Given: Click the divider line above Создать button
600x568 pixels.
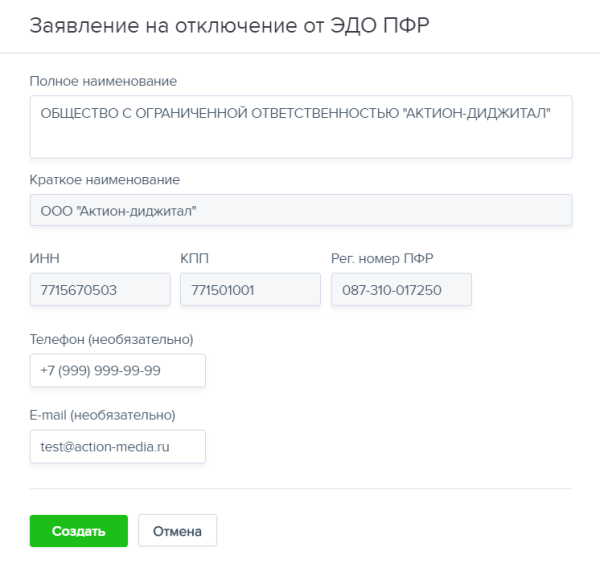Looking at the screenshot, I should click(x=300, y=489).
